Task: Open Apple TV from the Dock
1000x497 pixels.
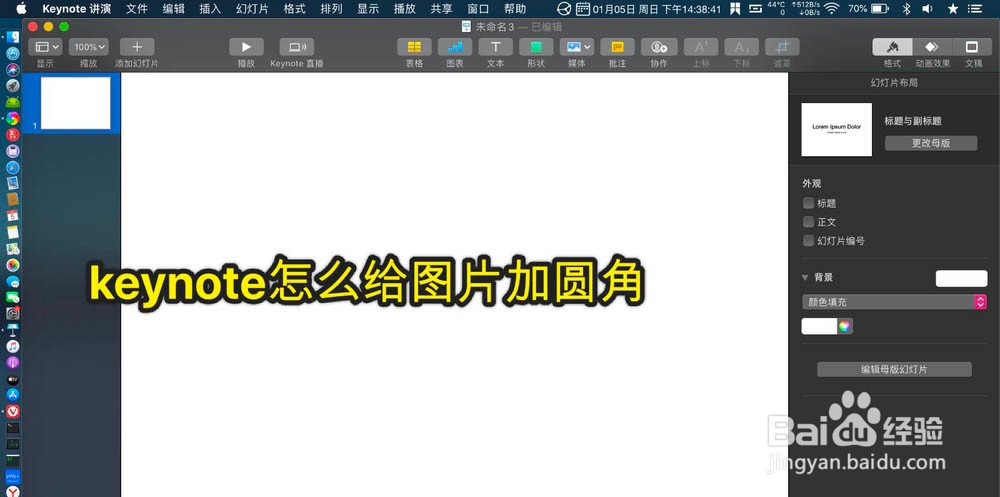Action: (x=13, y=379)
